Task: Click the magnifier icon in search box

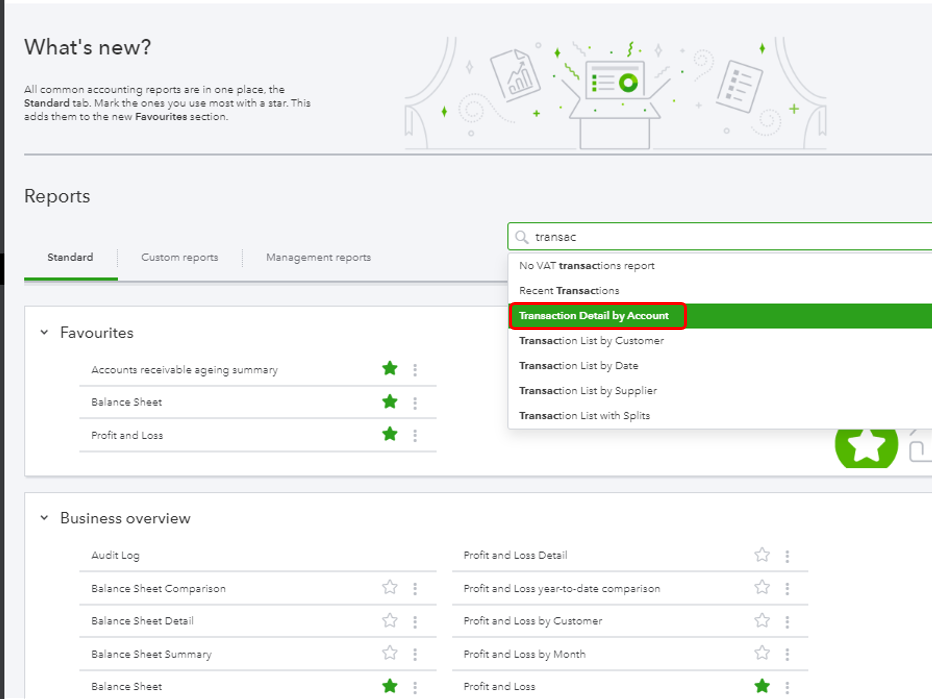Action: coord(522,237)
